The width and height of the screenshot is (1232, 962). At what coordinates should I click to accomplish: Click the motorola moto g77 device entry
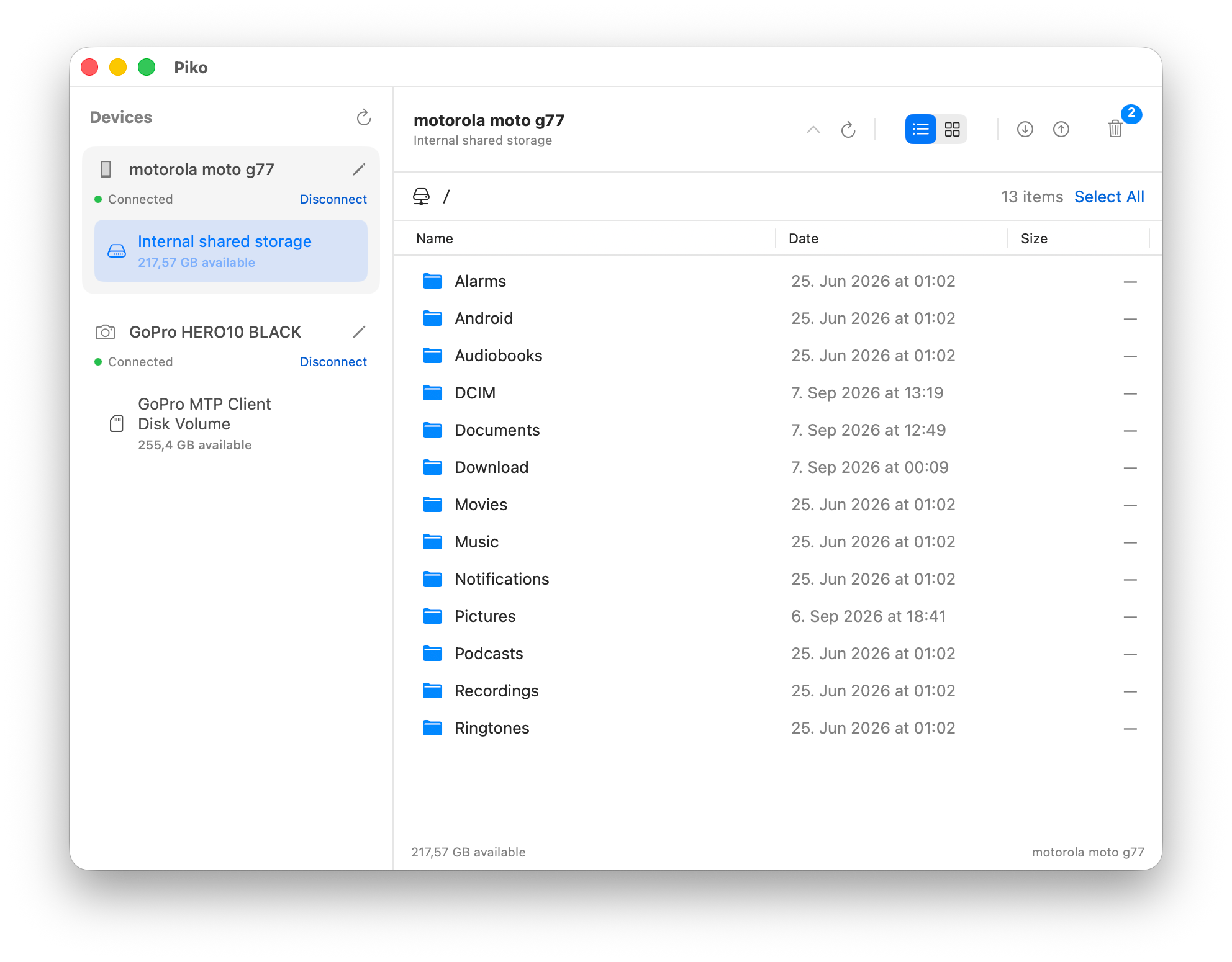pyautogui.click(x=201, y=169)
